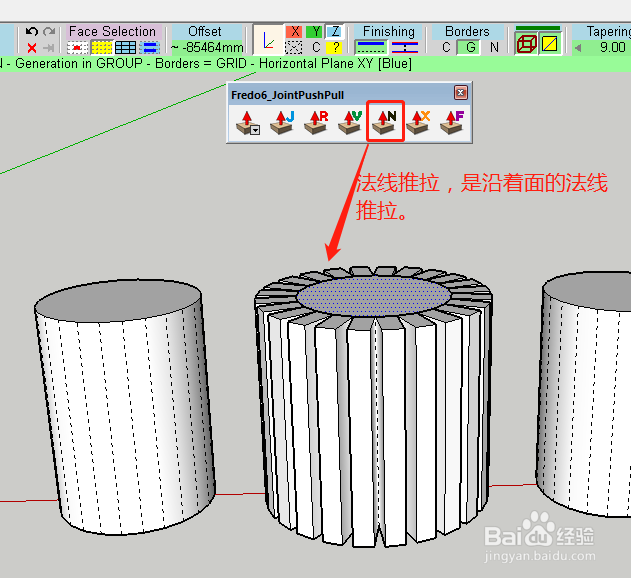This screenshot has height=578, width=631.
Task: Select Round Push Pull R tool
Action: pyautogui.click(x=316, y=122)
